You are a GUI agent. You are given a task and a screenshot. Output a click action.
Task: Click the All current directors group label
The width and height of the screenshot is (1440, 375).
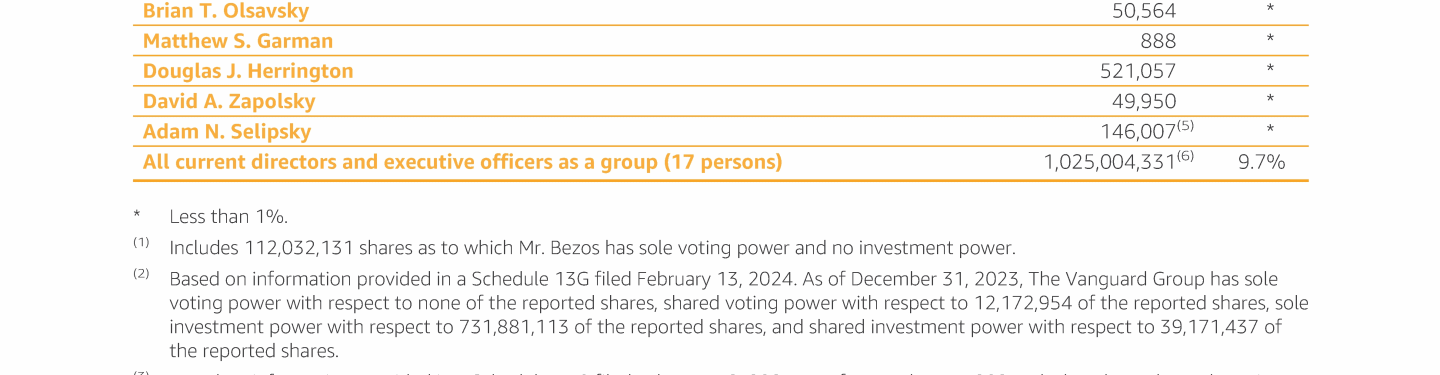[x=462, y=162]
